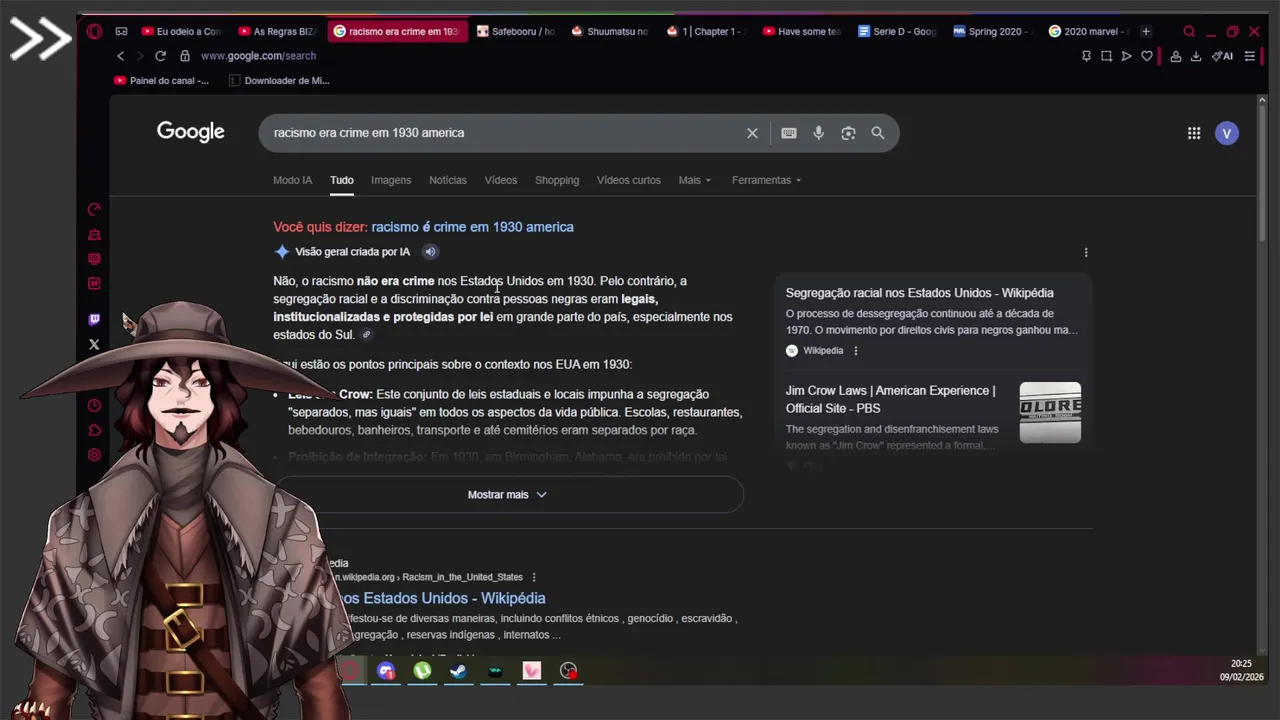This screenshot has height=720, width=1280.
Task: Open workspaces icon next to Opera logo
Action: [121, 31]
